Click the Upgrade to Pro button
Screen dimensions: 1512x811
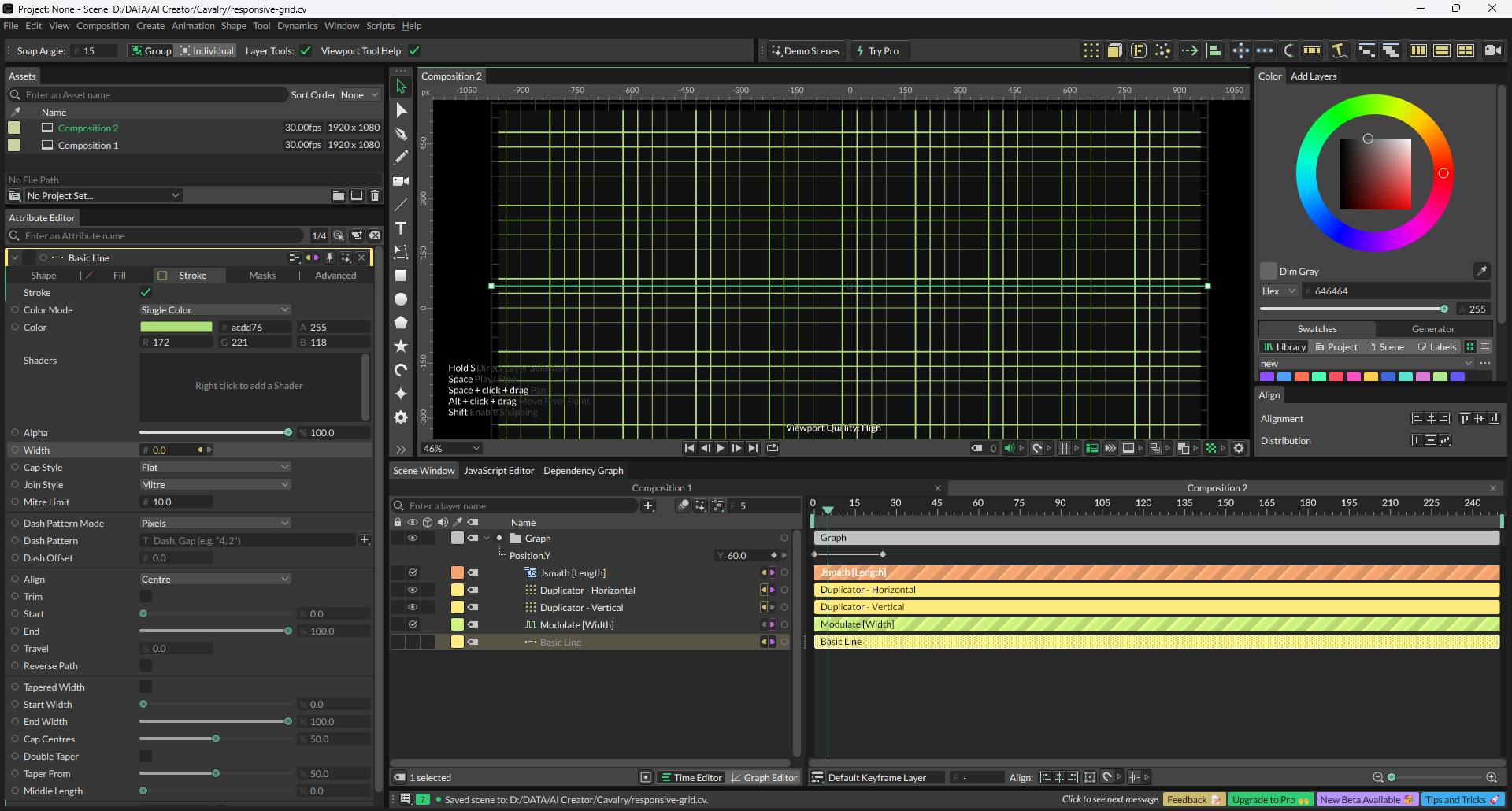(x=1269, y=799)
